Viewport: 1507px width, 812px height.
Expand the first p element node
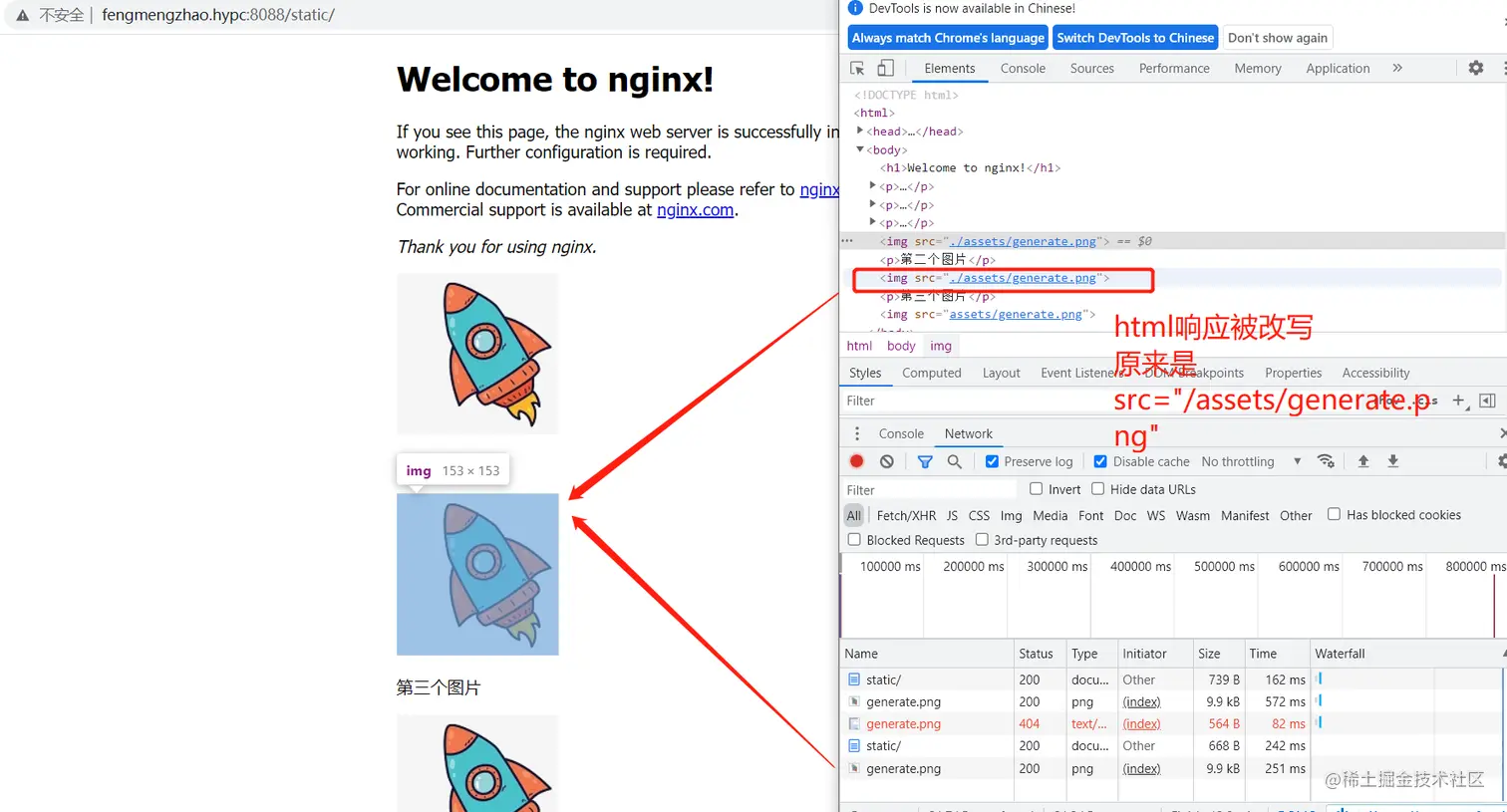(x=873, y=185)
